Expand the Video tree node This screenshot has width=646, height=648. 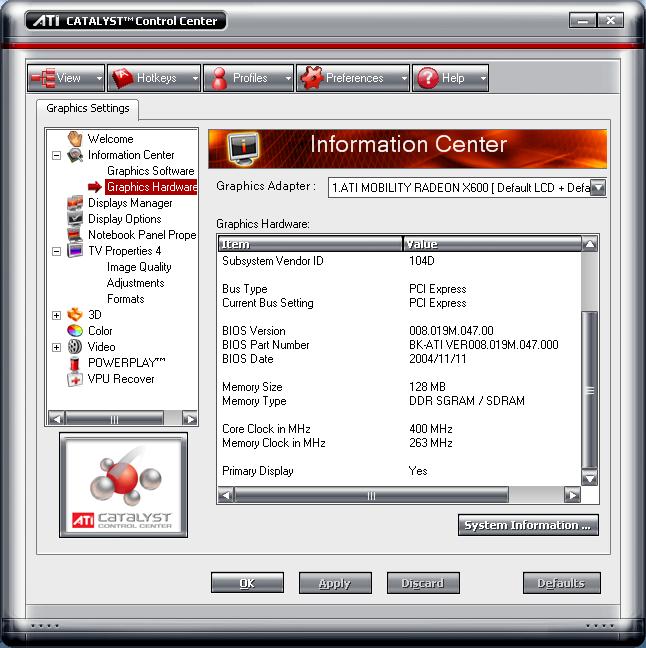(57, 347)
